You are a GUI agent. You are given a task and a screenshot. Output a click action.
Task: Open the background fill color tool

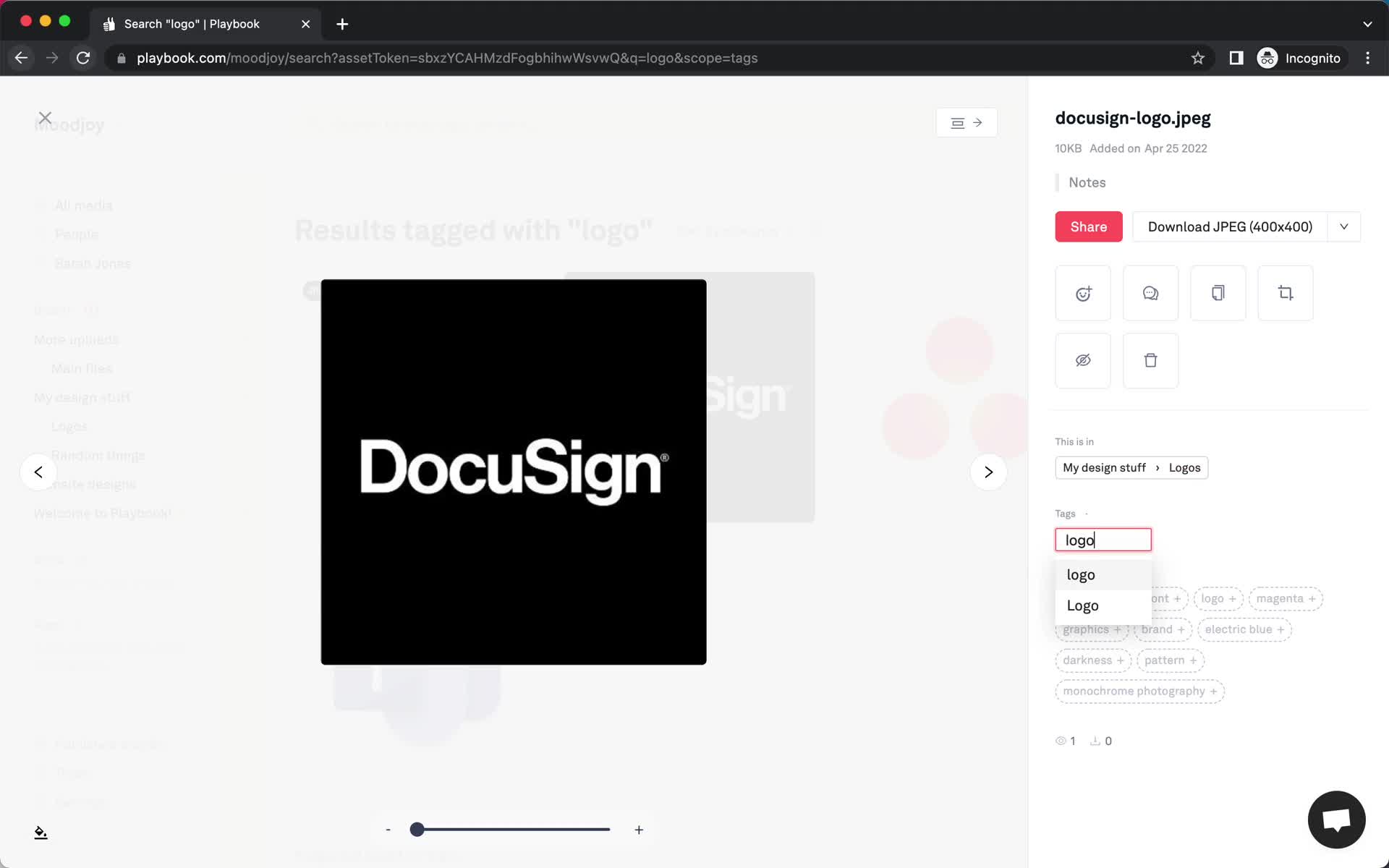tap(41, 833)
